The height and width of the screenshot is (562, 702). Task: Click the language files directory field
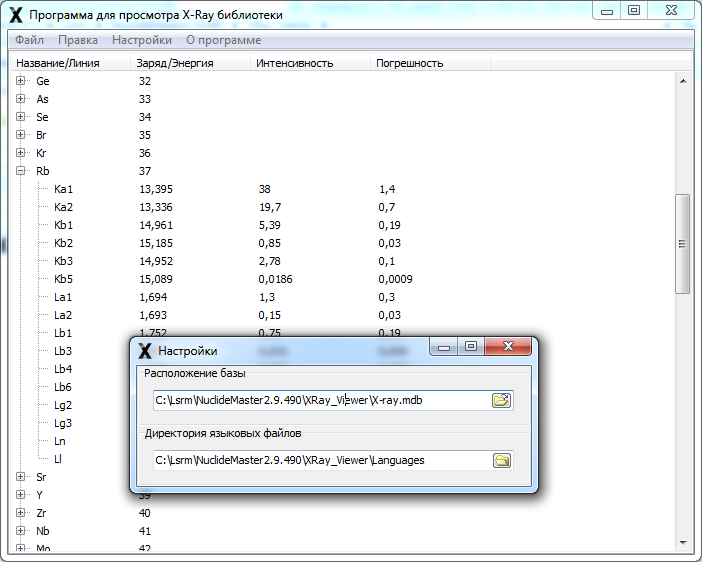tap(320, 460)
